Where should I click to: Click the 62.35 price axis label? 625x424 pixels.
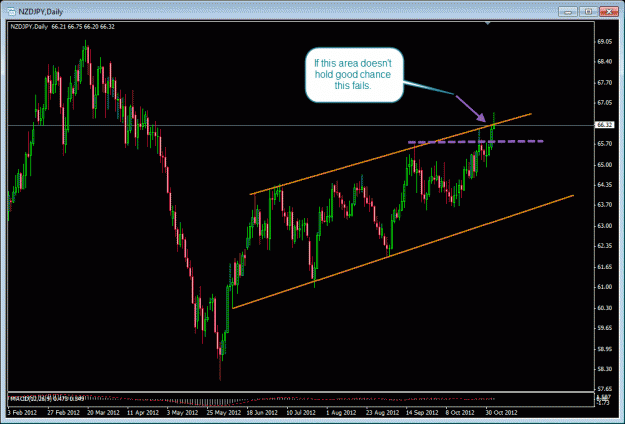(x=605, y=246)
